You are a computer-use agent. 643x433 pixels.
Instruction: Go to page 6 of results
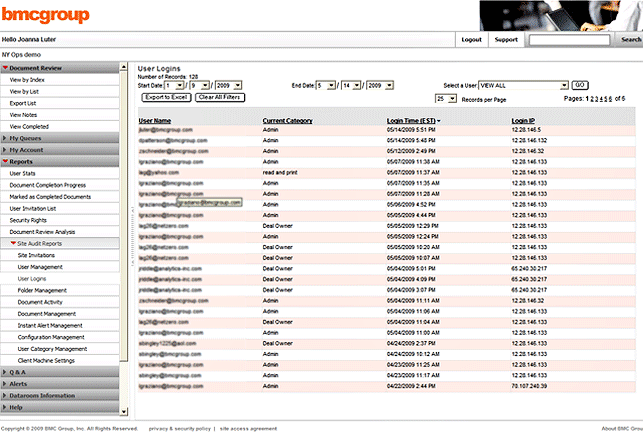click(611, 99)
